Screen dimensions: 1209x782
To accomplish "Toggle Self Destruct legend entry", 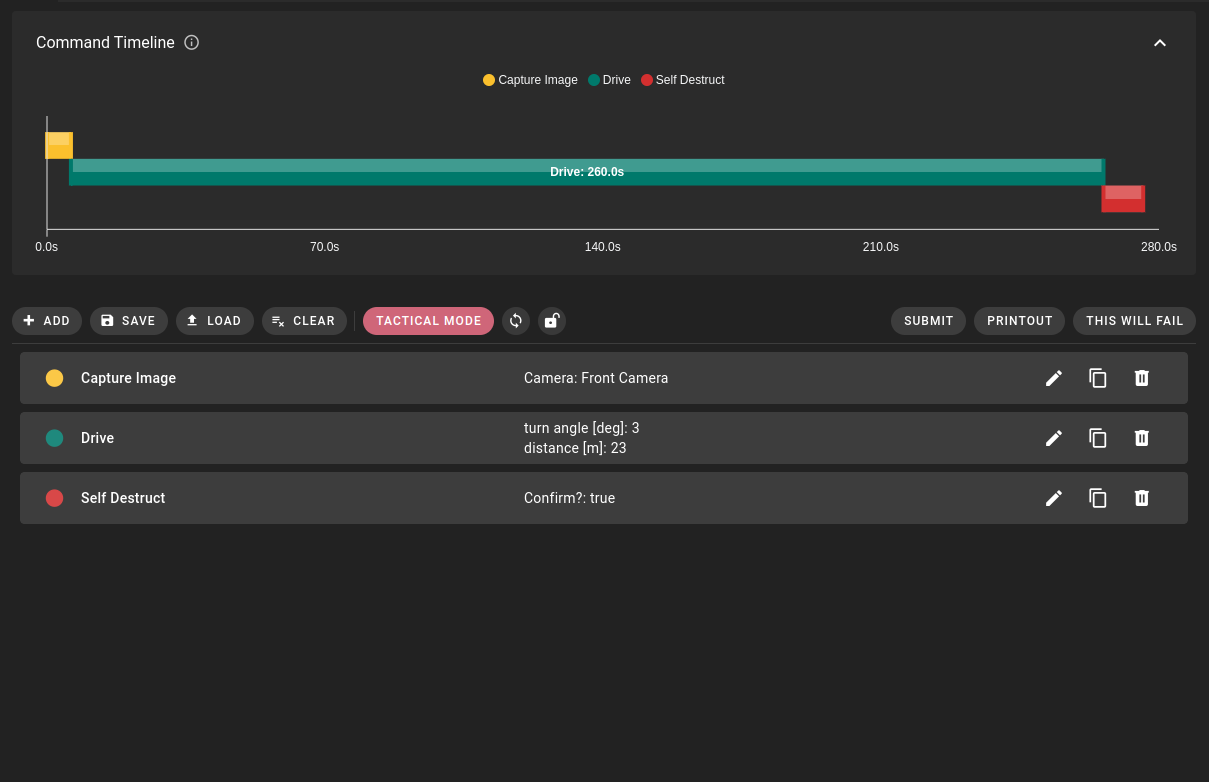I will pyautogui.click(x=683, y=80).
